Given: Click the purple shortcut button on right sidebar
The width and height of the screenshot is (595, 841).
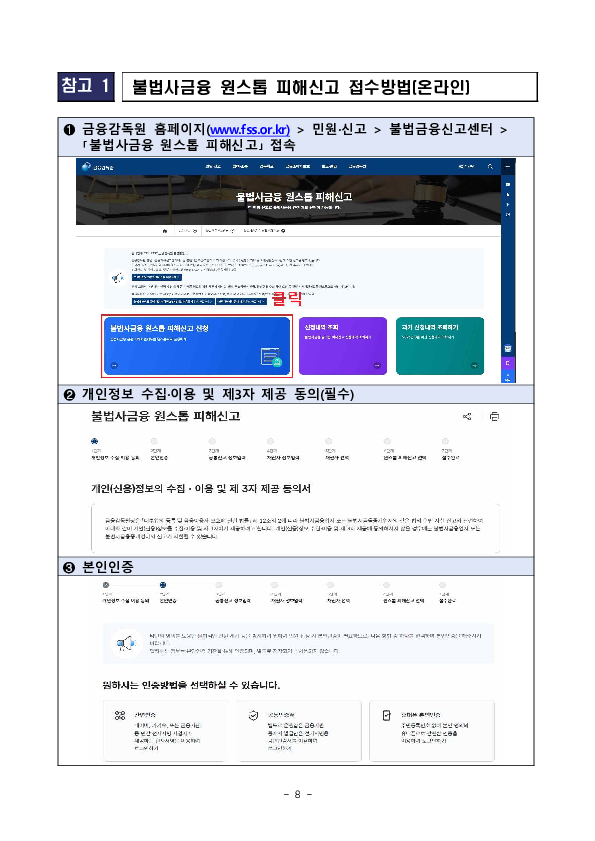Looking at the screenshot, I should point(508,363).
